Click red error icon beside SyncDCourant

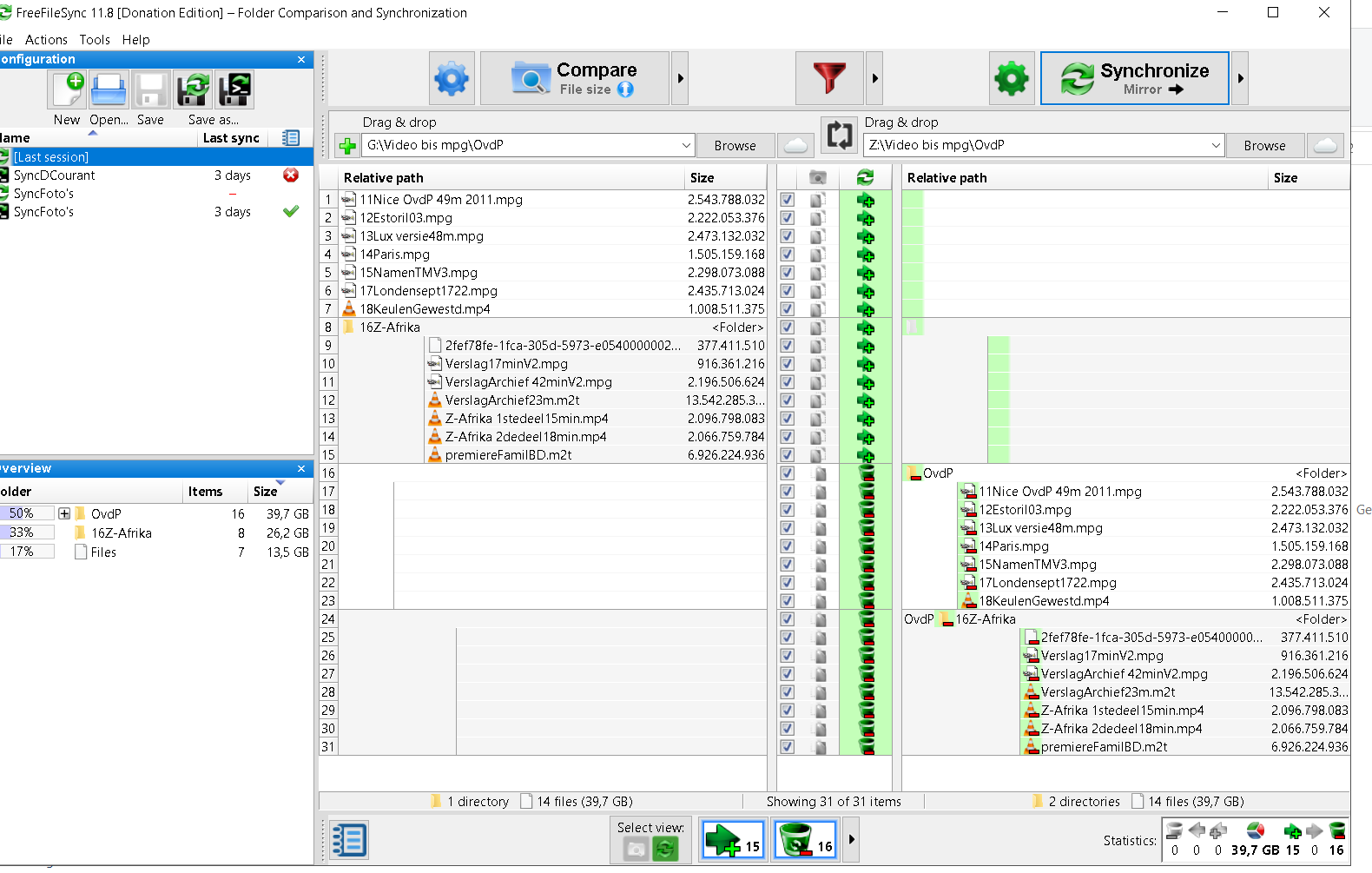pyautogui.click(x=291, y=175)
